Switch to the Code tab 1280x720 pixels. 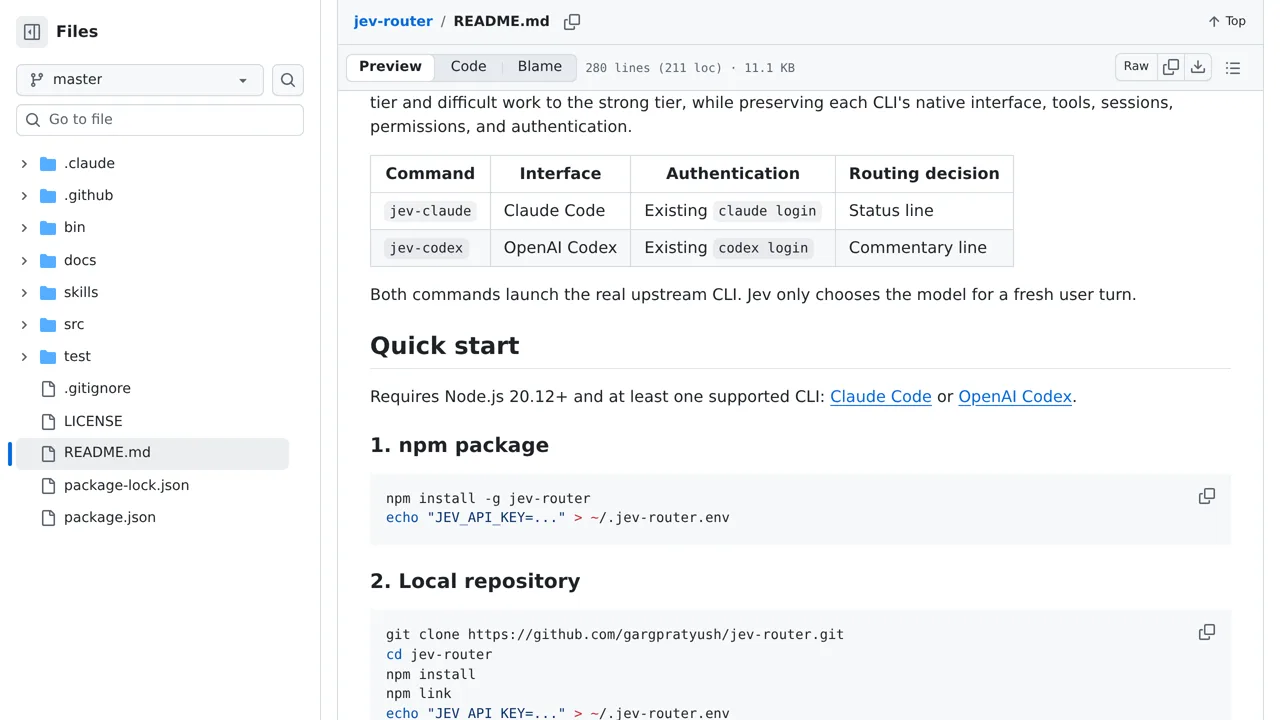[x=468, y=67]
